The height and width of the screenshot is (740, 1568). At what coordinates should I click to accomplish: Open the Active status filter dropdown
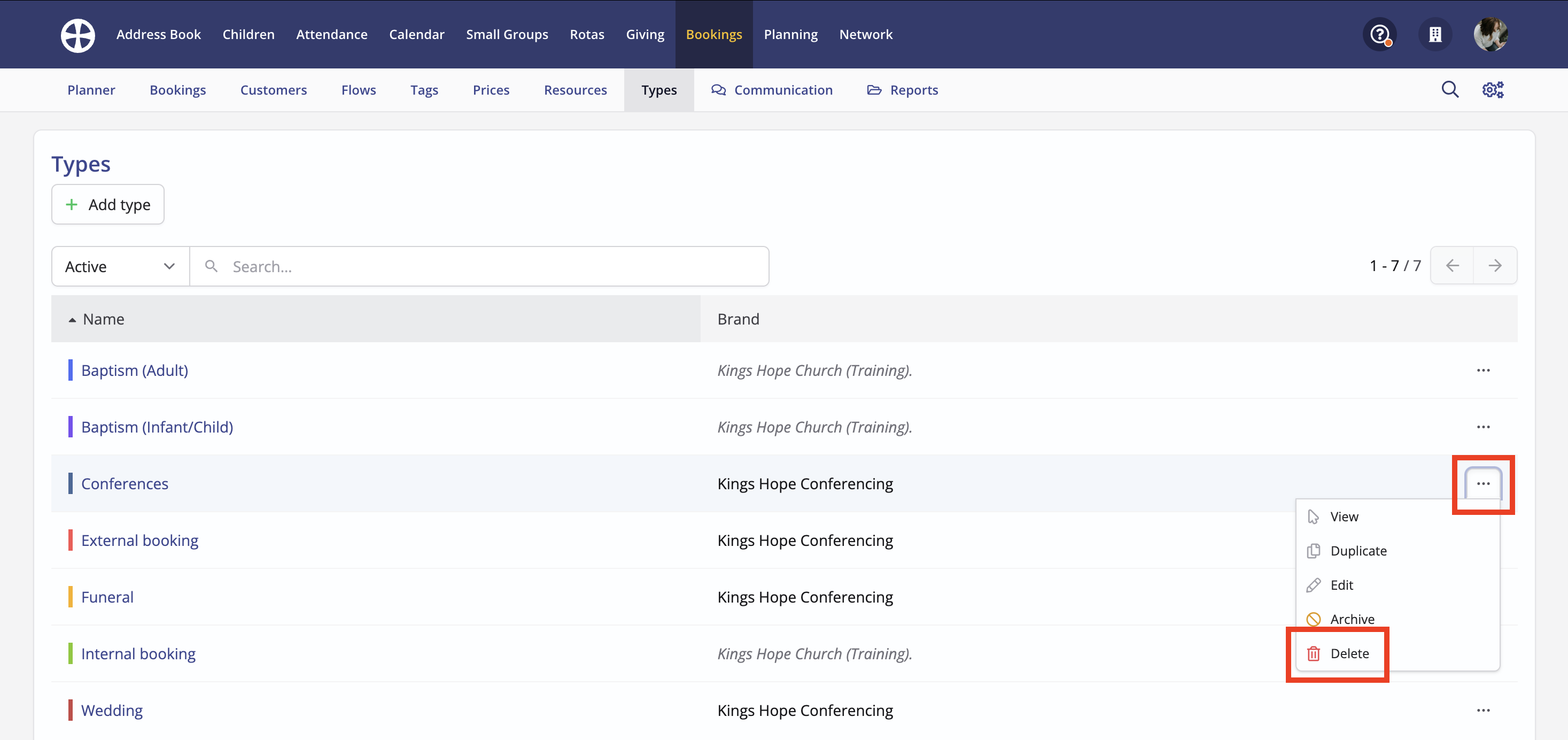pyautogui.click(x=119, y=266)
